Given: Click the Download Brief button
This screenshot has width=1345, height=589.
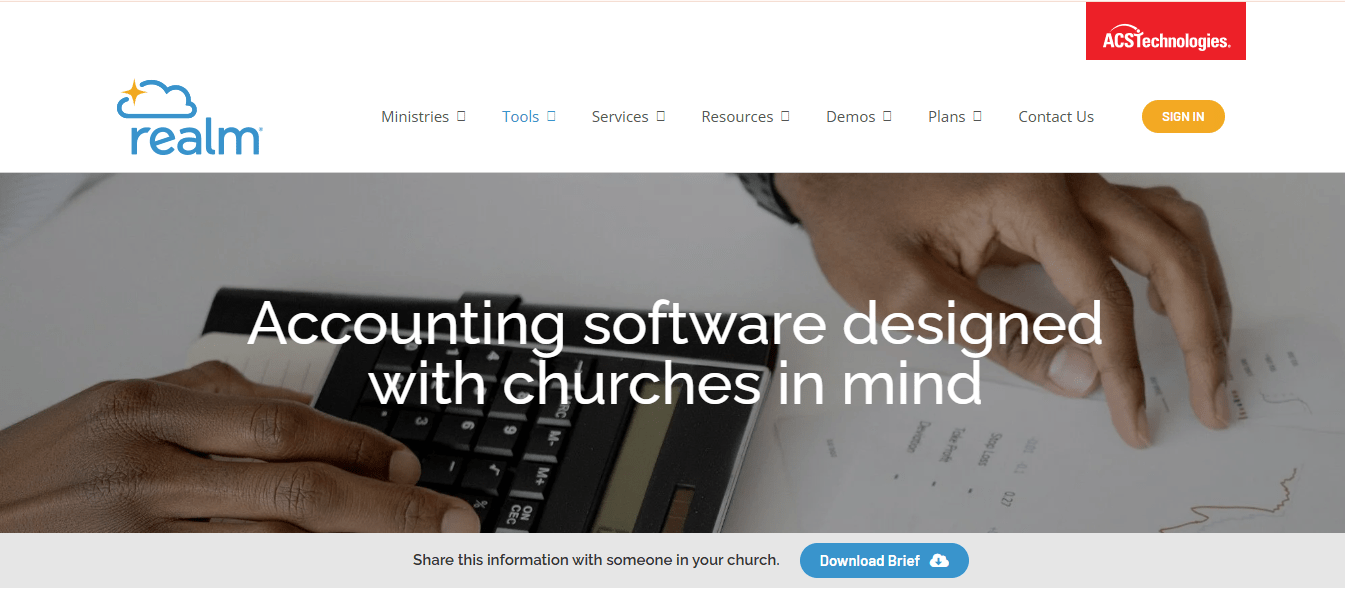Looking at the screenshot, I should 884,561.
